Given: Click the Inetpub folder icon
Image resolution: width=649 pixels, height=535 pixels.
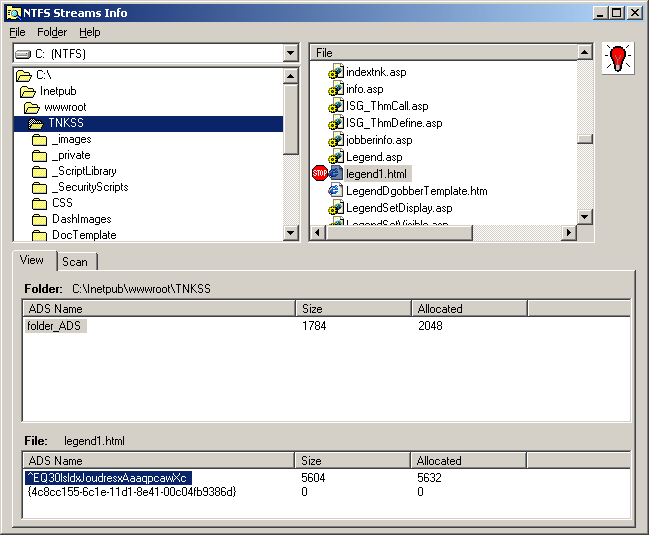Looking at the screenshot, I should 28,91.
